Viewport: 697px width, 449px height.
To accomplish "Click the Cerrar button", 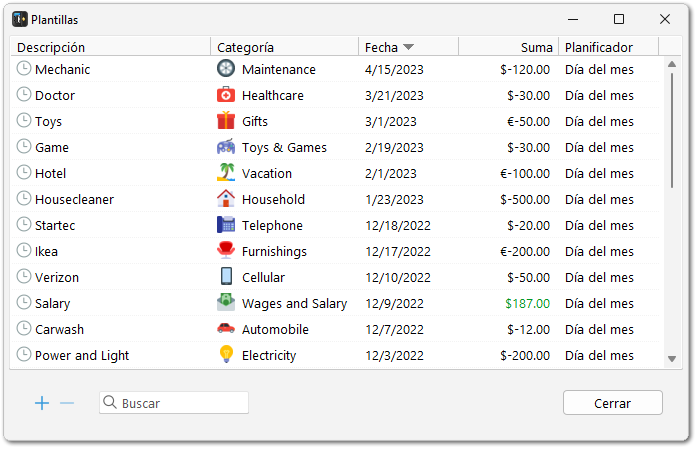I will click(x=613, y=403).
